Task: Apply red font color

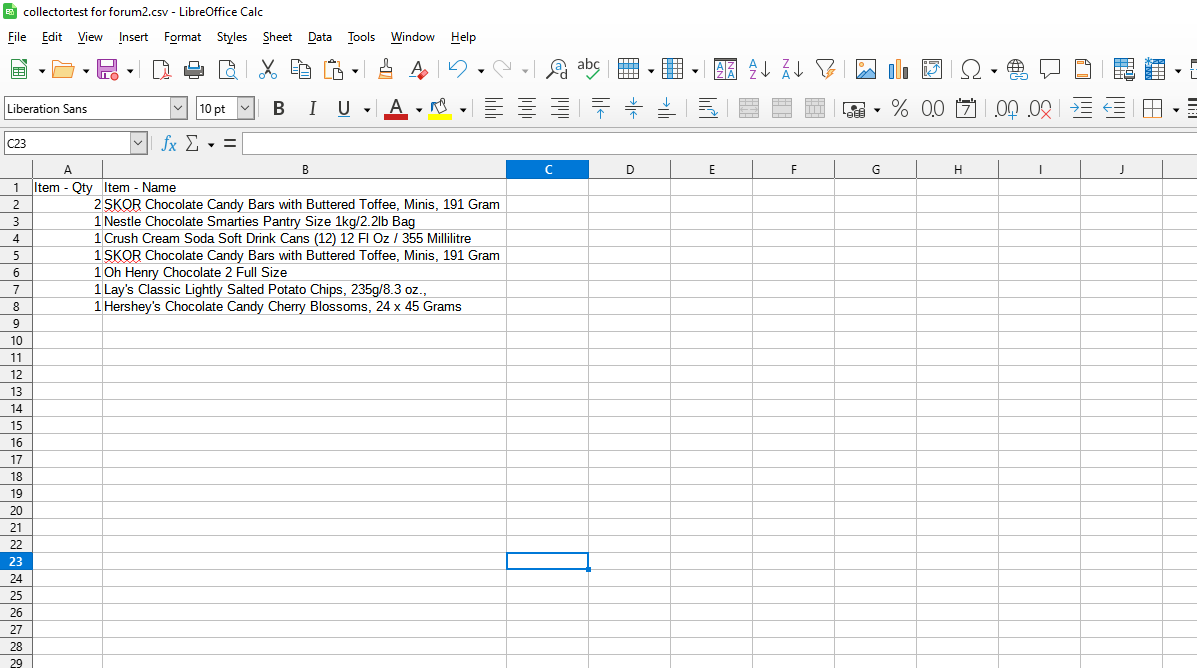Action: (x=395, y=108)
